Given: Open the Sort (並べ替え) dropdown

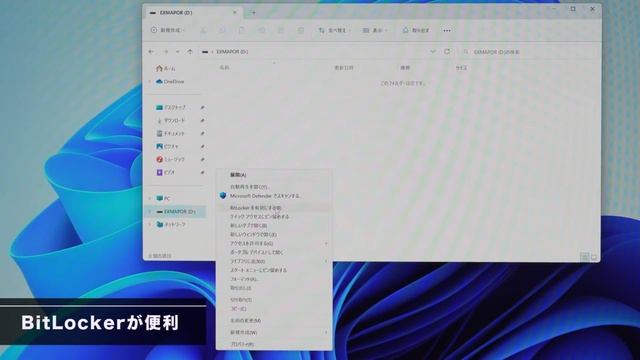Looking at the screenshot, I should (334, 31).
